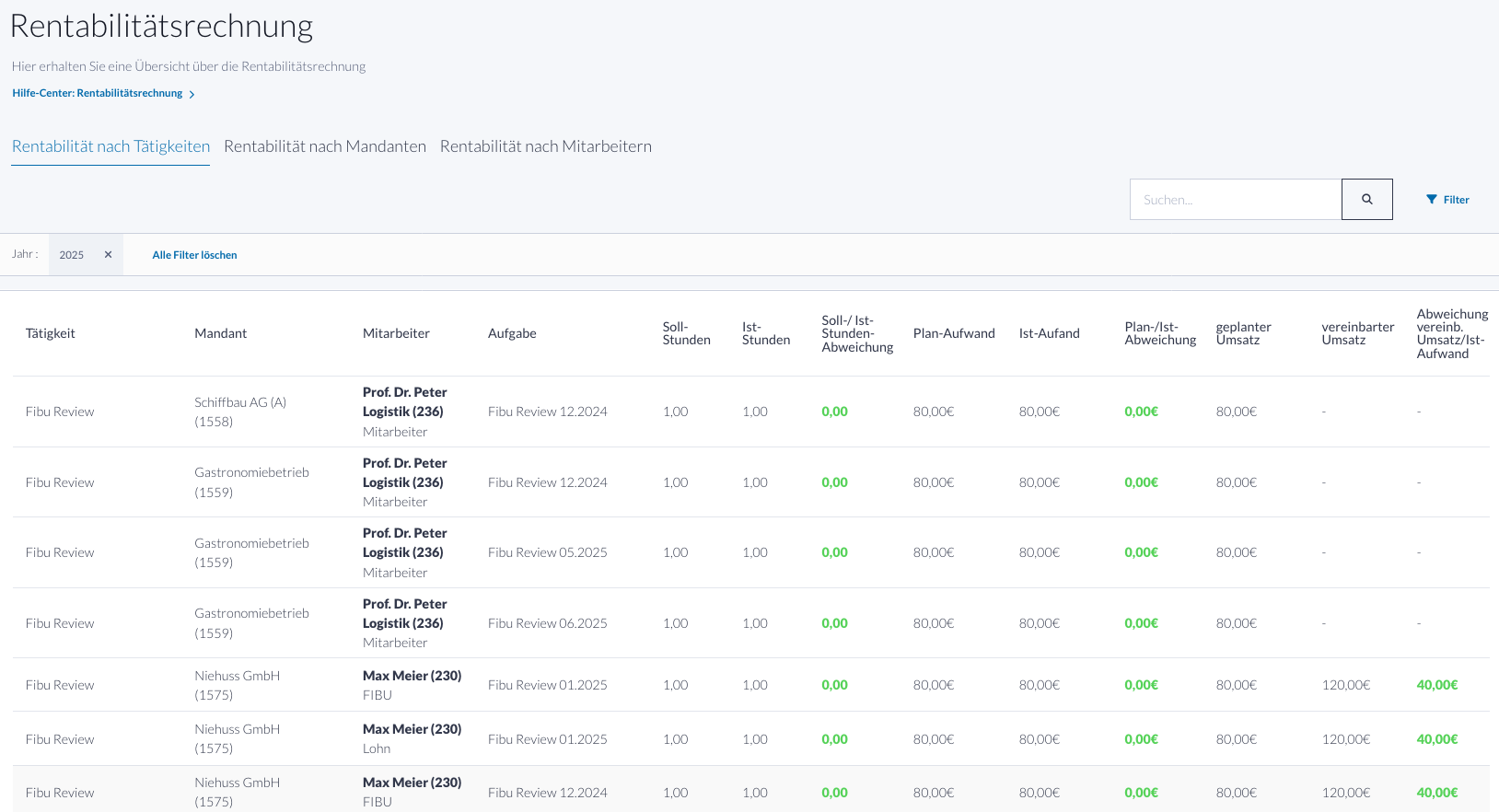This screenshot has height=812, width=1499.
Task: Select the Schiffbau AG (A) row client
Action: point(240,402)
